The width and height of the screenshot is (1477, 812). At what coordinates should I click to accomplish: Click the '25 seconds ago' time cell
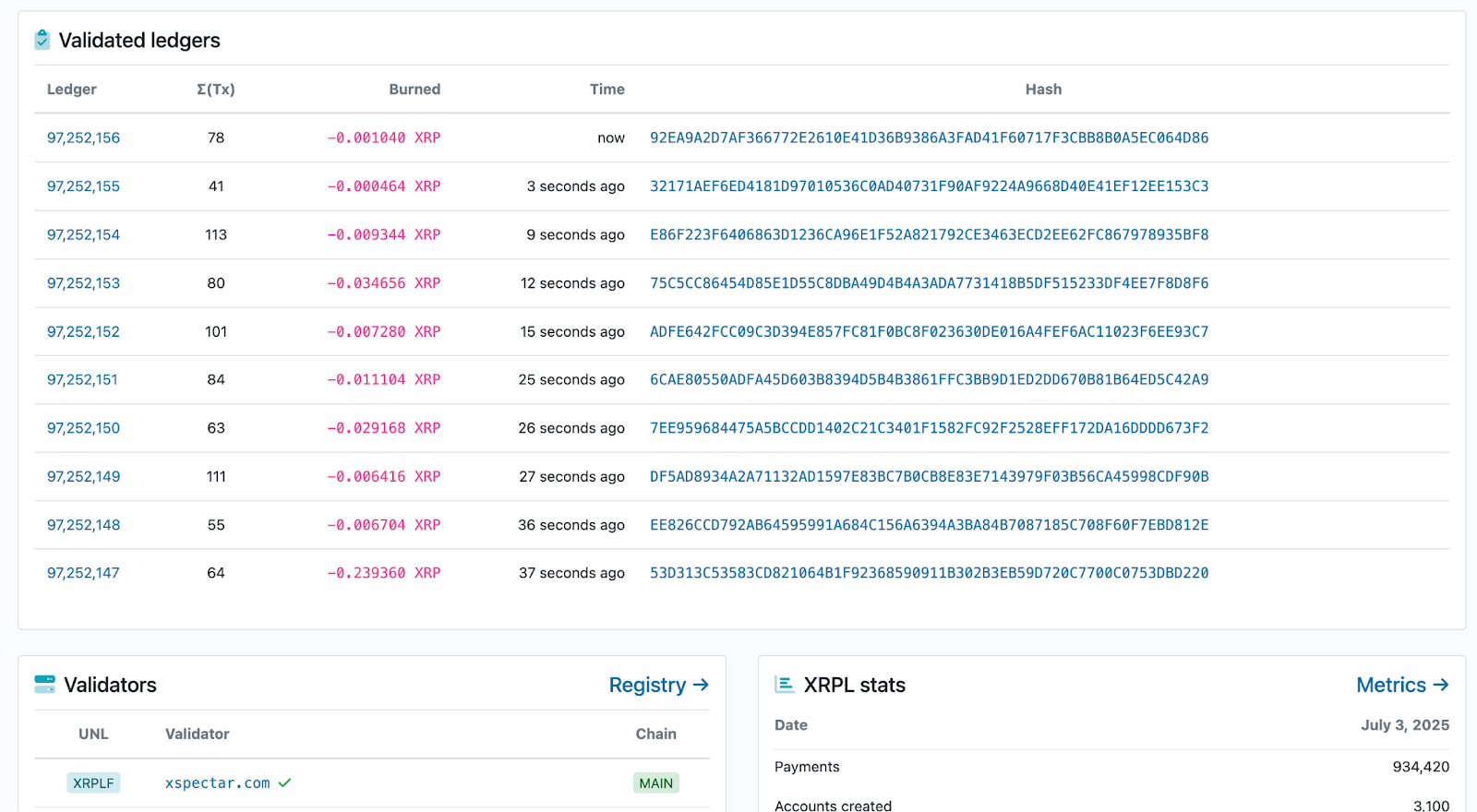[x=571, y=379]
